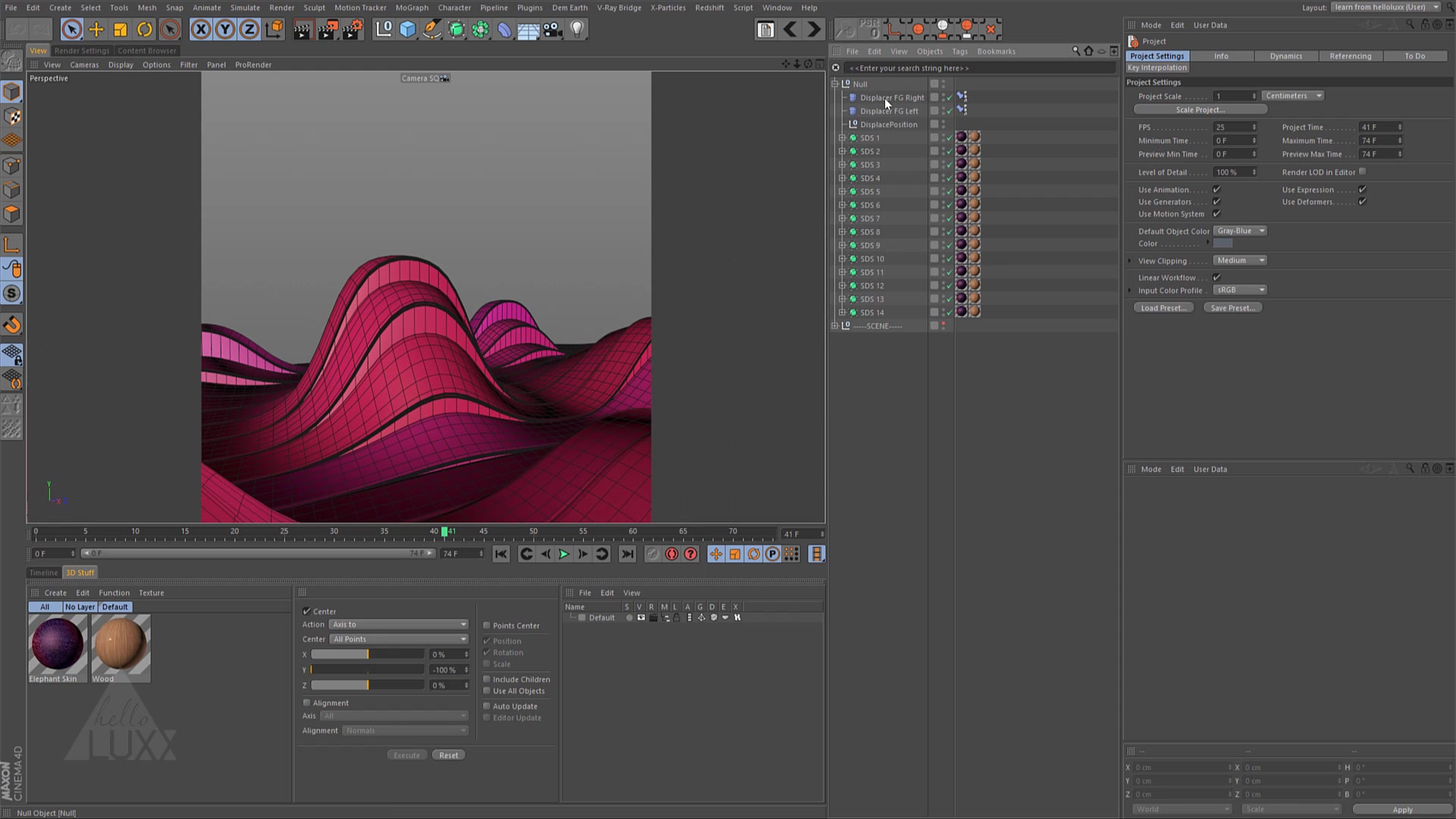
Task: Open the Project Scale units dropdown showing Centimeters
Action: pyautogui.click(x=1293, y=96)
